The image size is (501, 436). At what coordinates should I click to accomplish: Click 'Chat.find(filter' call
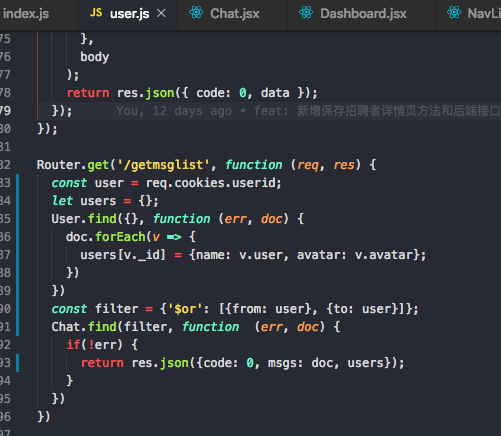pos(109,327)
